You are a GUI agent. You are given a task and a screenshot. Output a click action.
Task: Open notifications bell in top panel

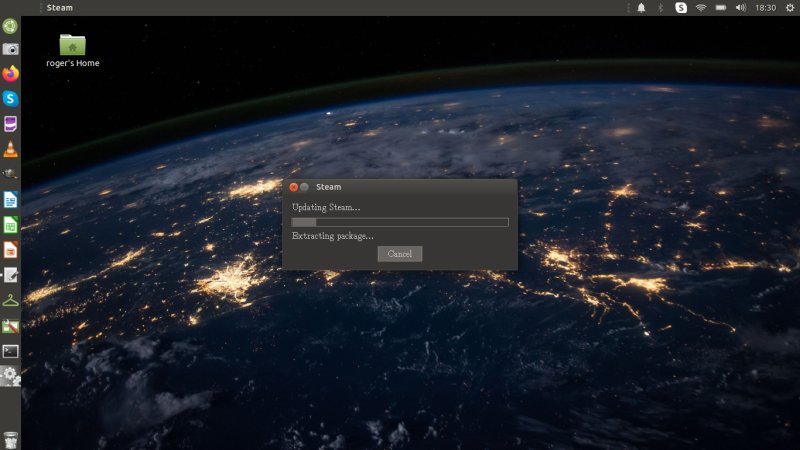coord(641,8)
